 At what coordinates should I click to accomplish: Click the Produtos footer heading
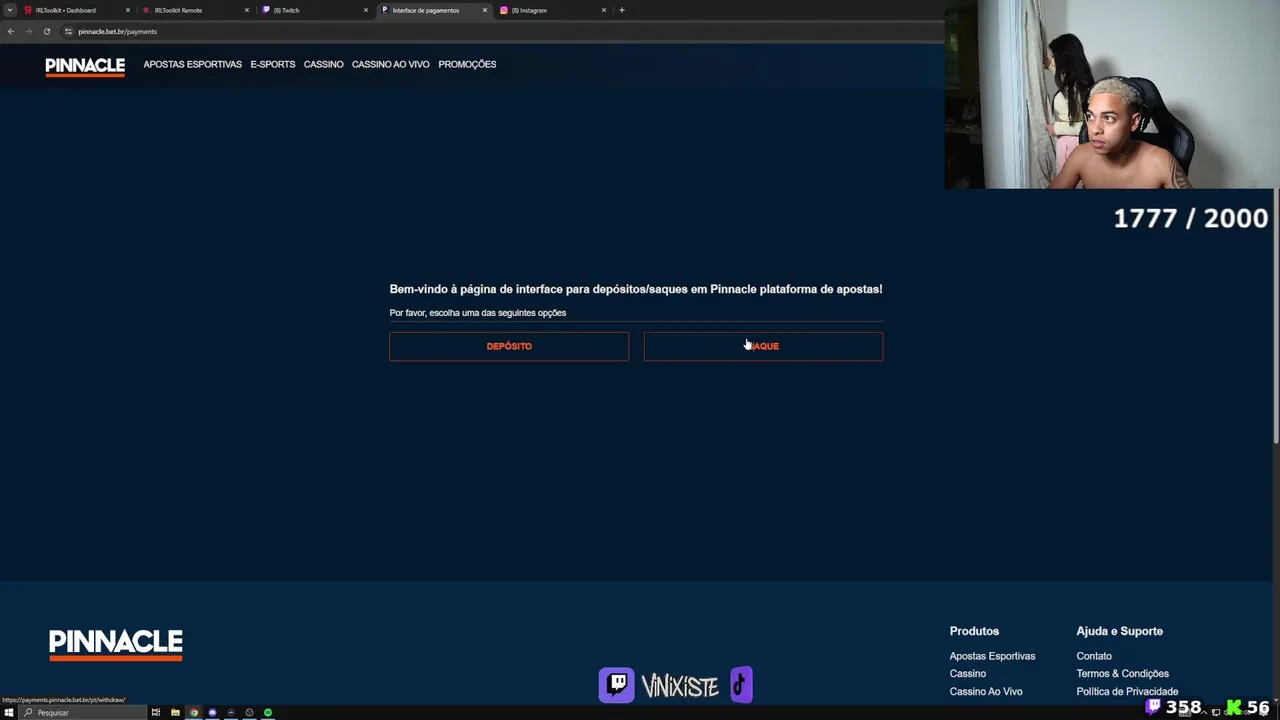[x=974, y=631]
